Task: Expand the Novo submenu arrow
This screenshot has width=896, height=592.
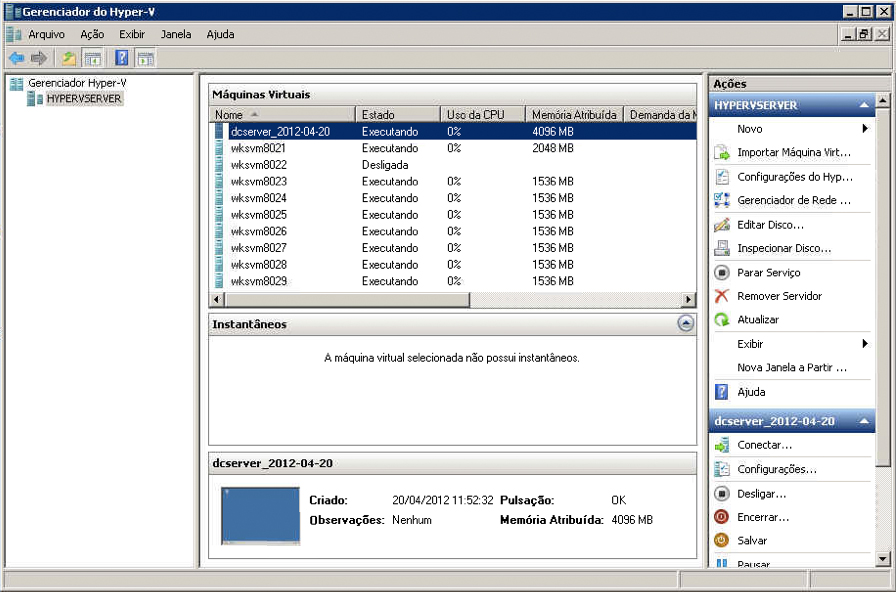Action: [864, 129]
